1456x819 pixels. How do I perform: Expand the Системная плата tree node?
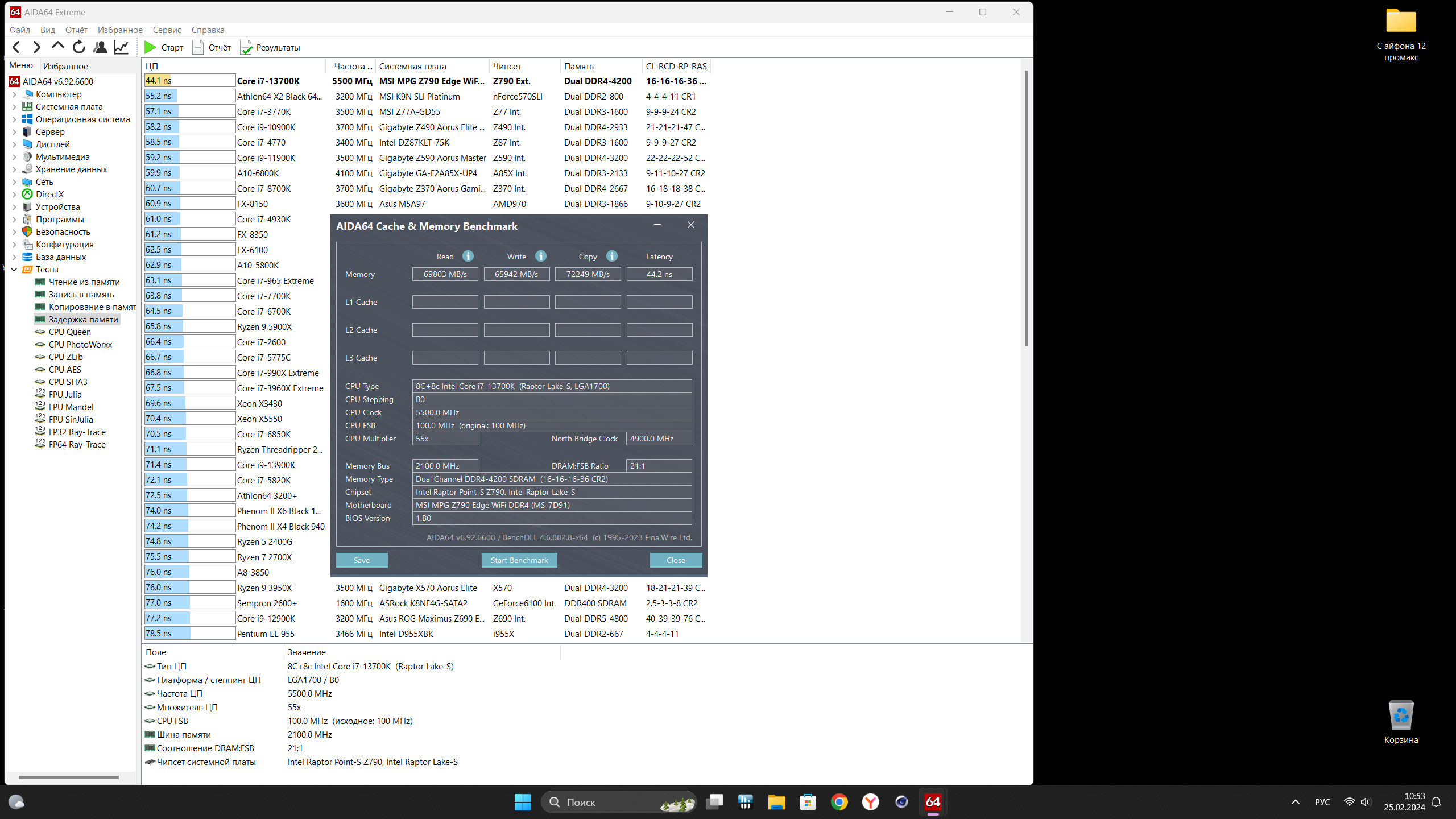[14, 107]
